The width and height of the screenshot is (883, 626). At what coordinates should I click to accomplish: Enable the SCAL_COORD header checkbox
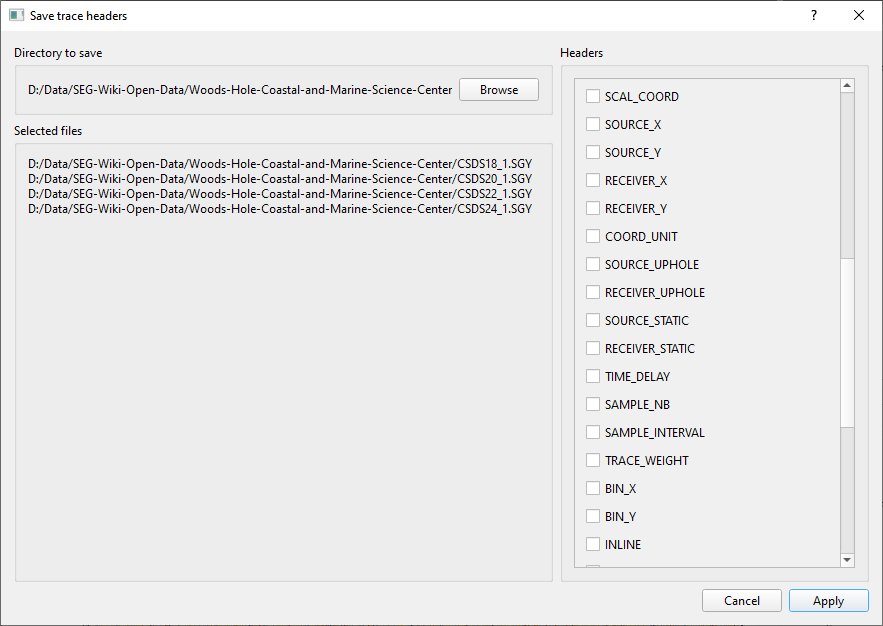pos(593,97)
